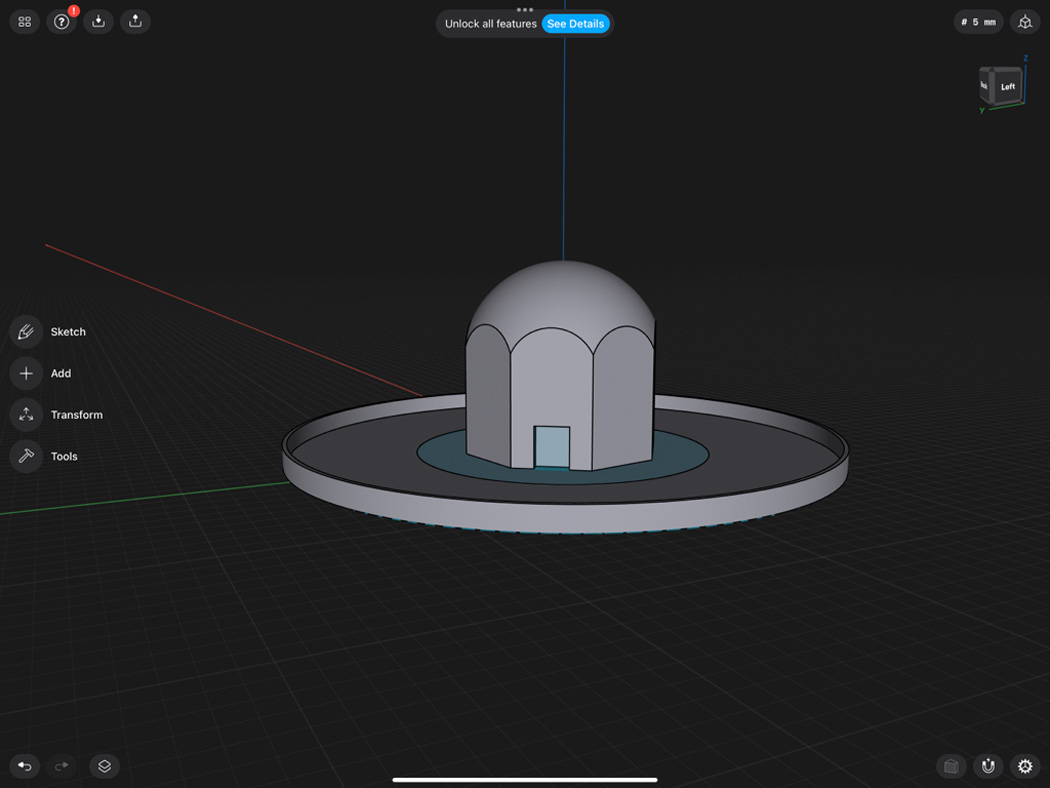Open the designs grid view
This screenshot has width=1050, height=788.
25,22
